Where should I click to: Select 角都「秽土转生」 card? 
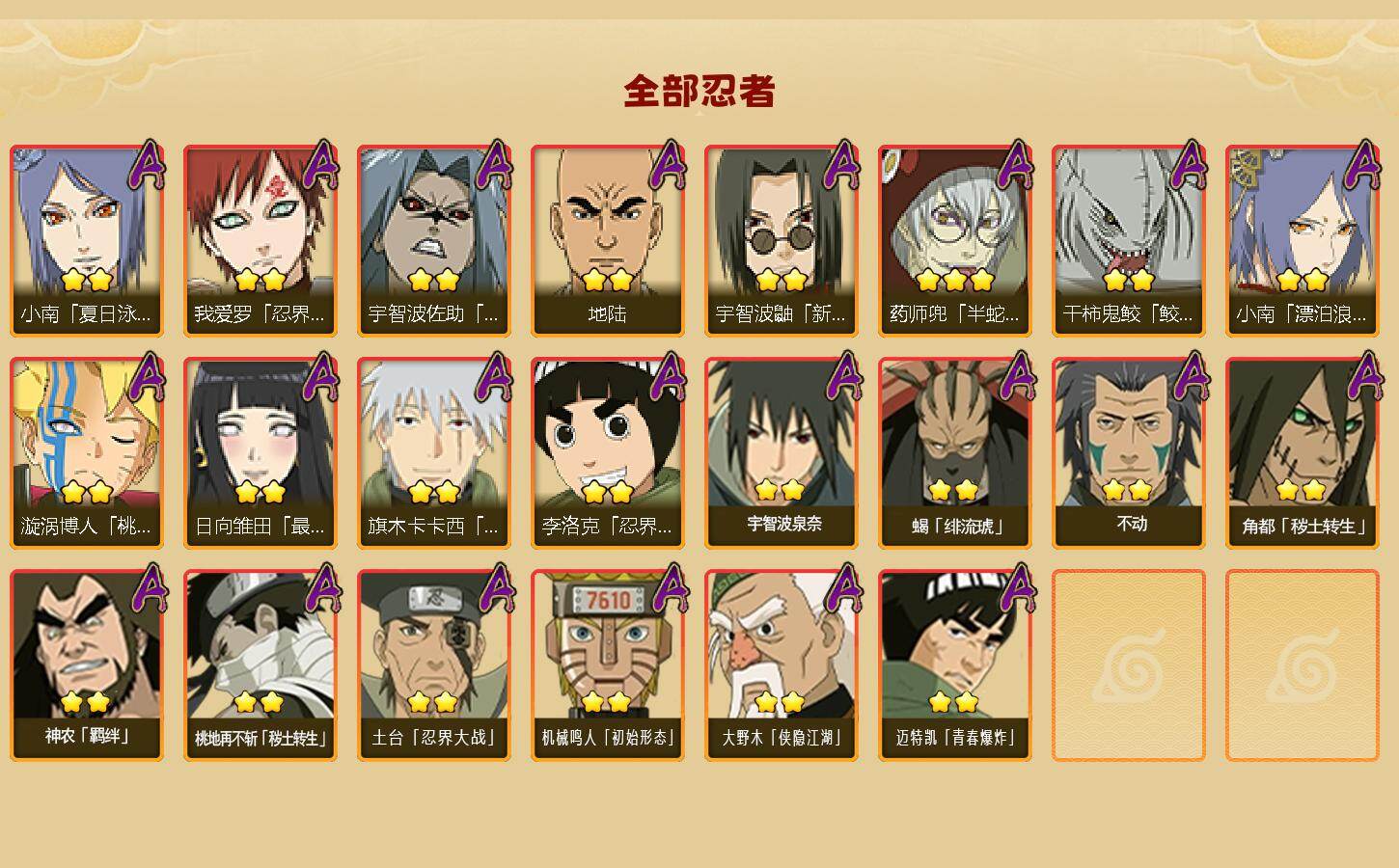(x=1303, y=453)
